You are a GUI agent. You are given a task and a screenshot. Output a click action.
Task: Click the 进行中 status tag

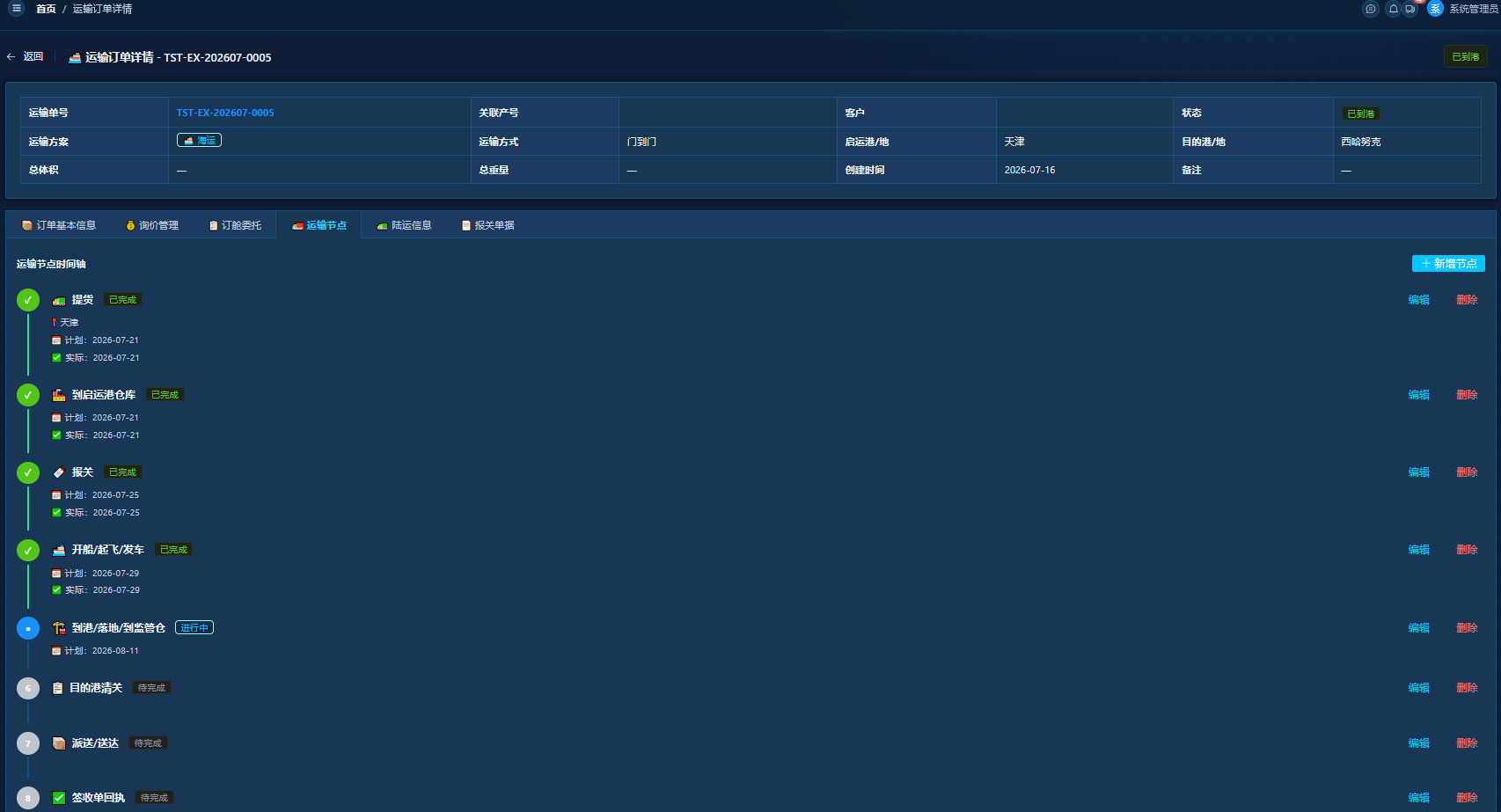[194, 627]
